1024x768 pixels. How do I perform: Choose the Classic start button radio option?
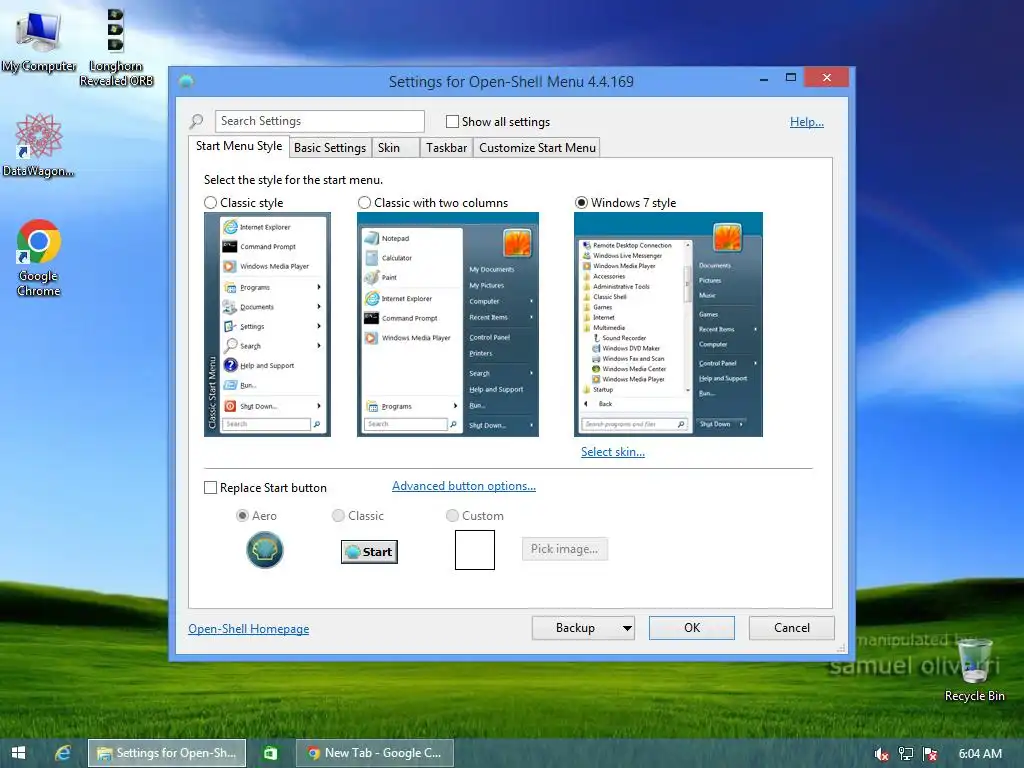coord(338,515)
